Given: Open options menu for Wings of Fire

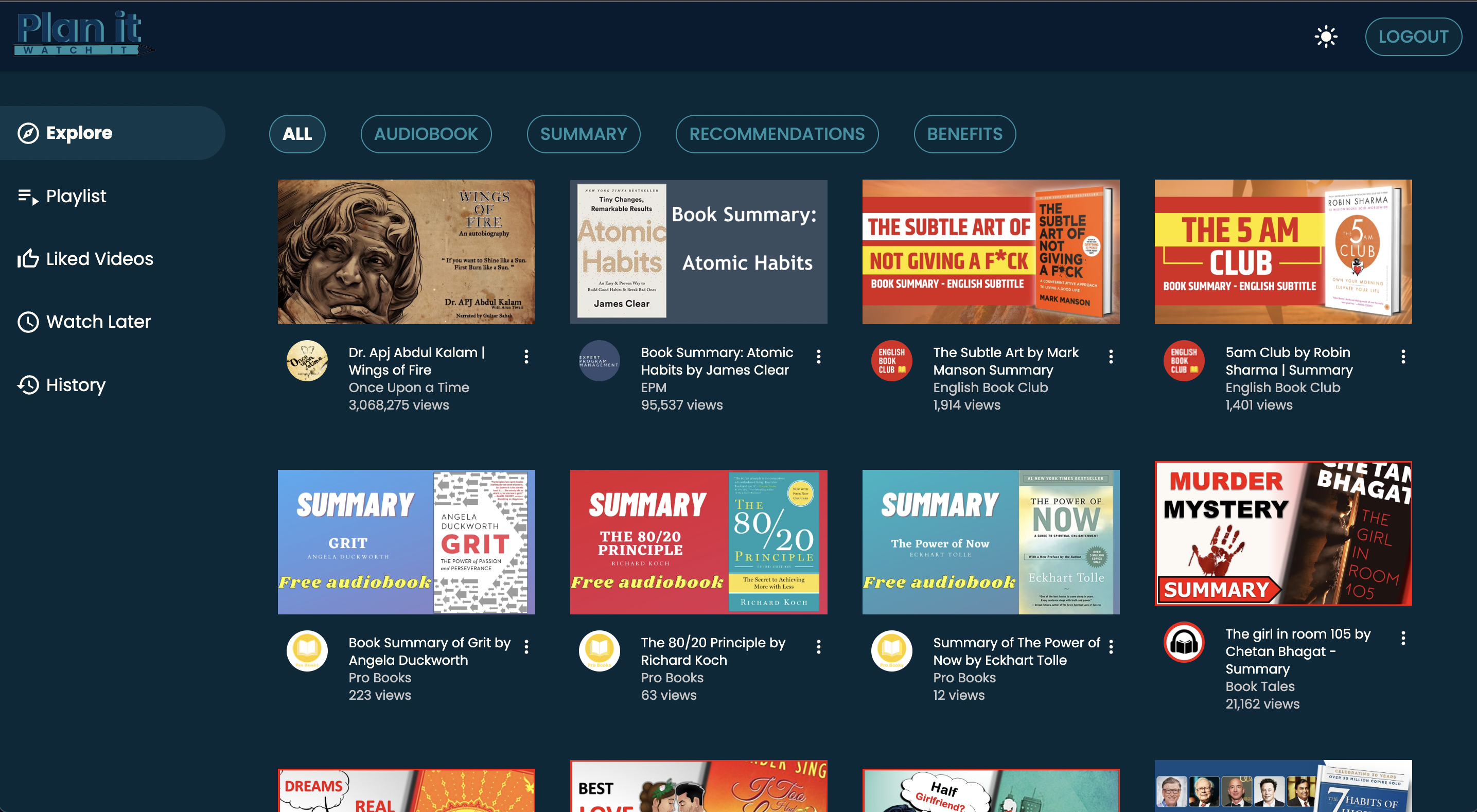Looking at the screenshot, I should tap(526, 357).
